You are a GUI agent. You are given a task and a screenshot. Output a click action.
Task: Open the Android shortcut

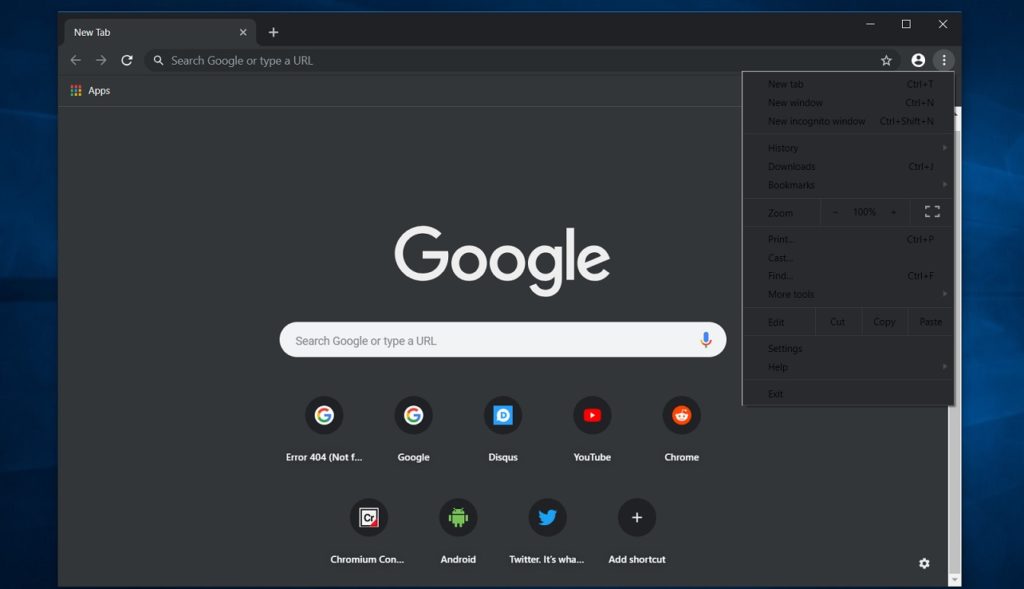(458, 517)
